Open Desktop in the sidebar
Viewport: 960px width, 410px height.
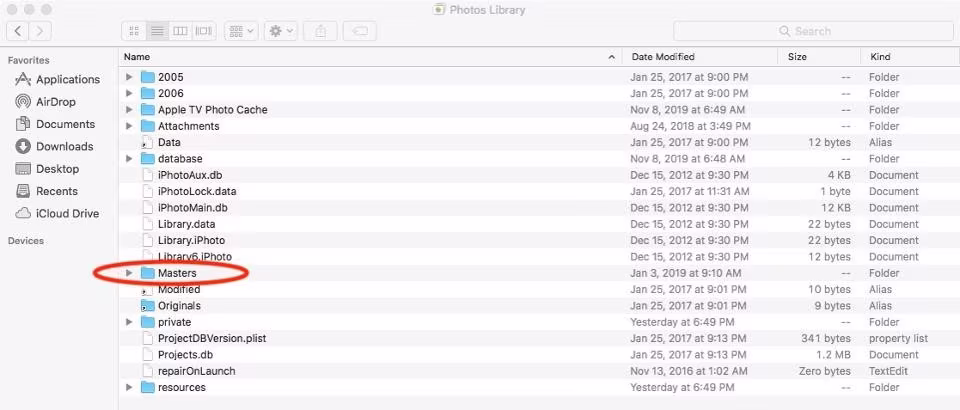tap(47, 169)
